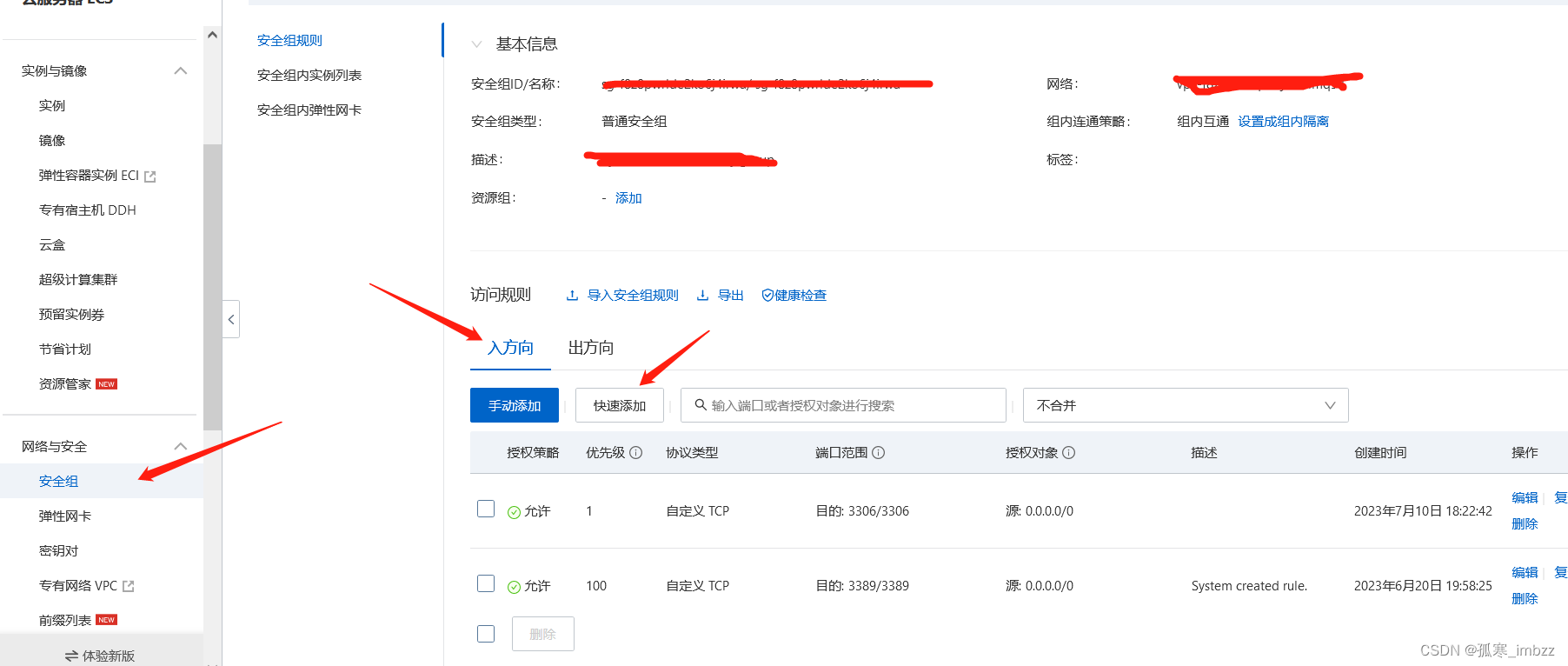Image resolution: width=1568 pixels, height=666 pixels.
Task: Click the search magnifier icon in rule search
Action: [x=701, y=405]
